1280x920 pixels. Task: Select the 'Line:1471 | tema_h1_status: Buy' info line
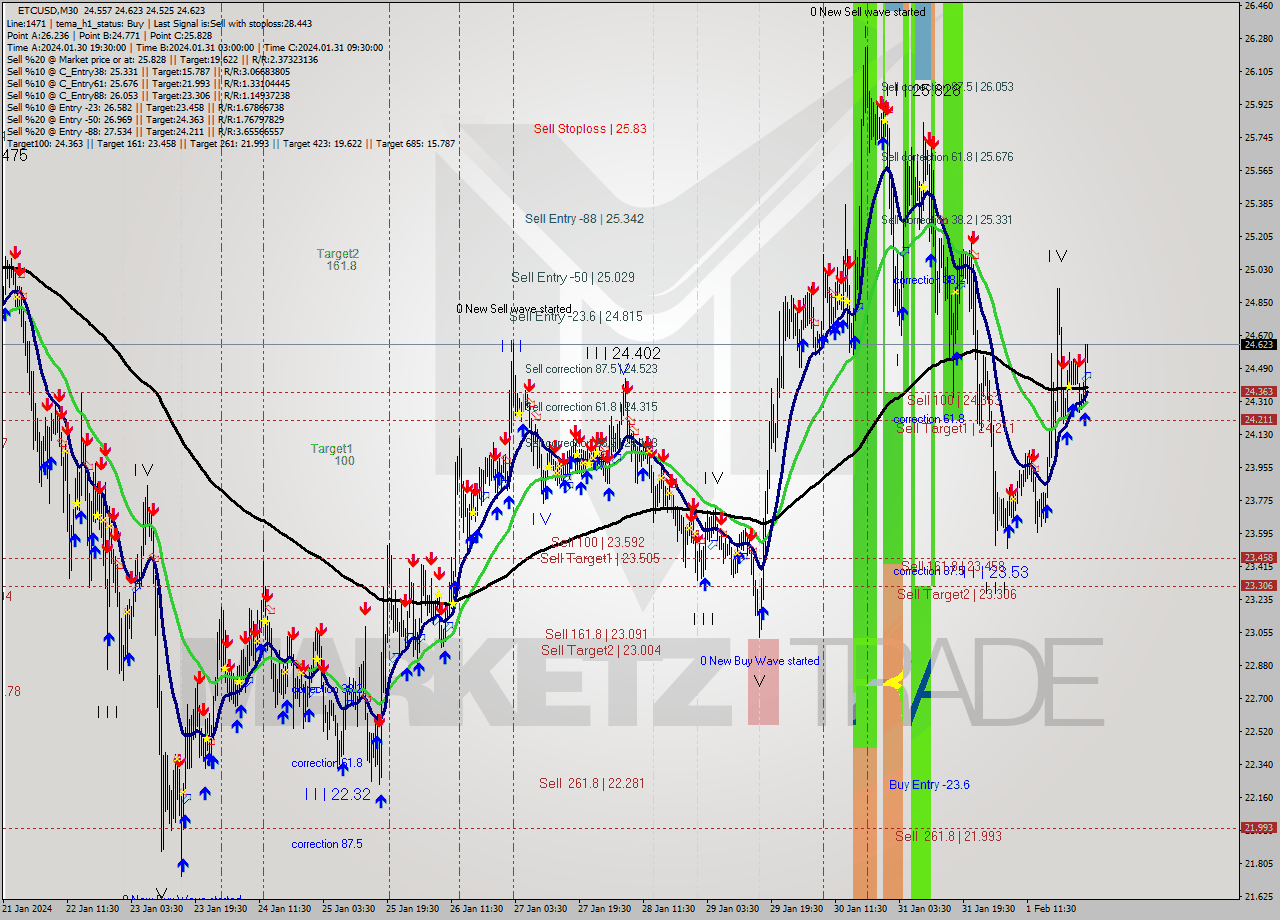(159, 23)
